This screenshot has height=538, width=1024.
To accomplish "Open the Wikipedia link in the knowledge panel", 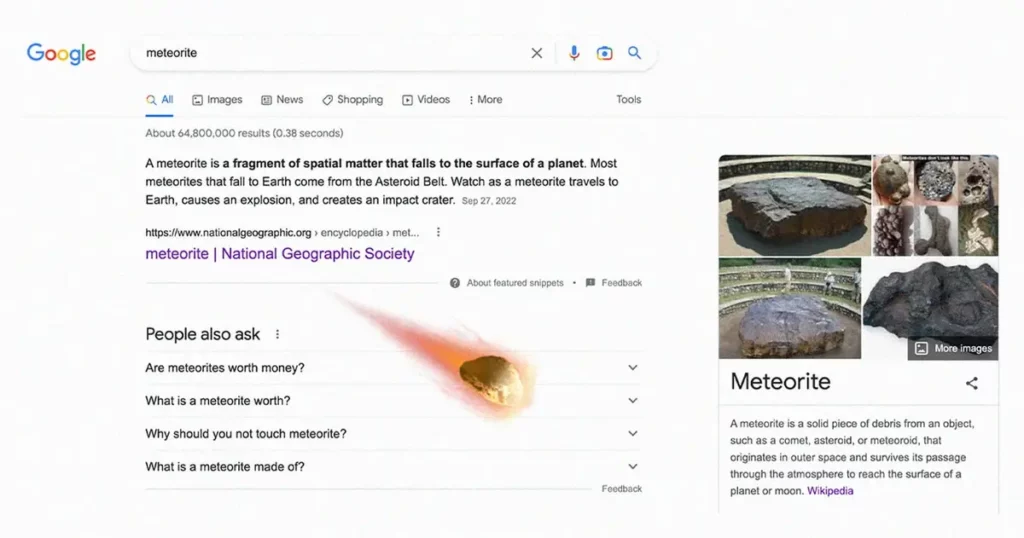I will point(830,491).
